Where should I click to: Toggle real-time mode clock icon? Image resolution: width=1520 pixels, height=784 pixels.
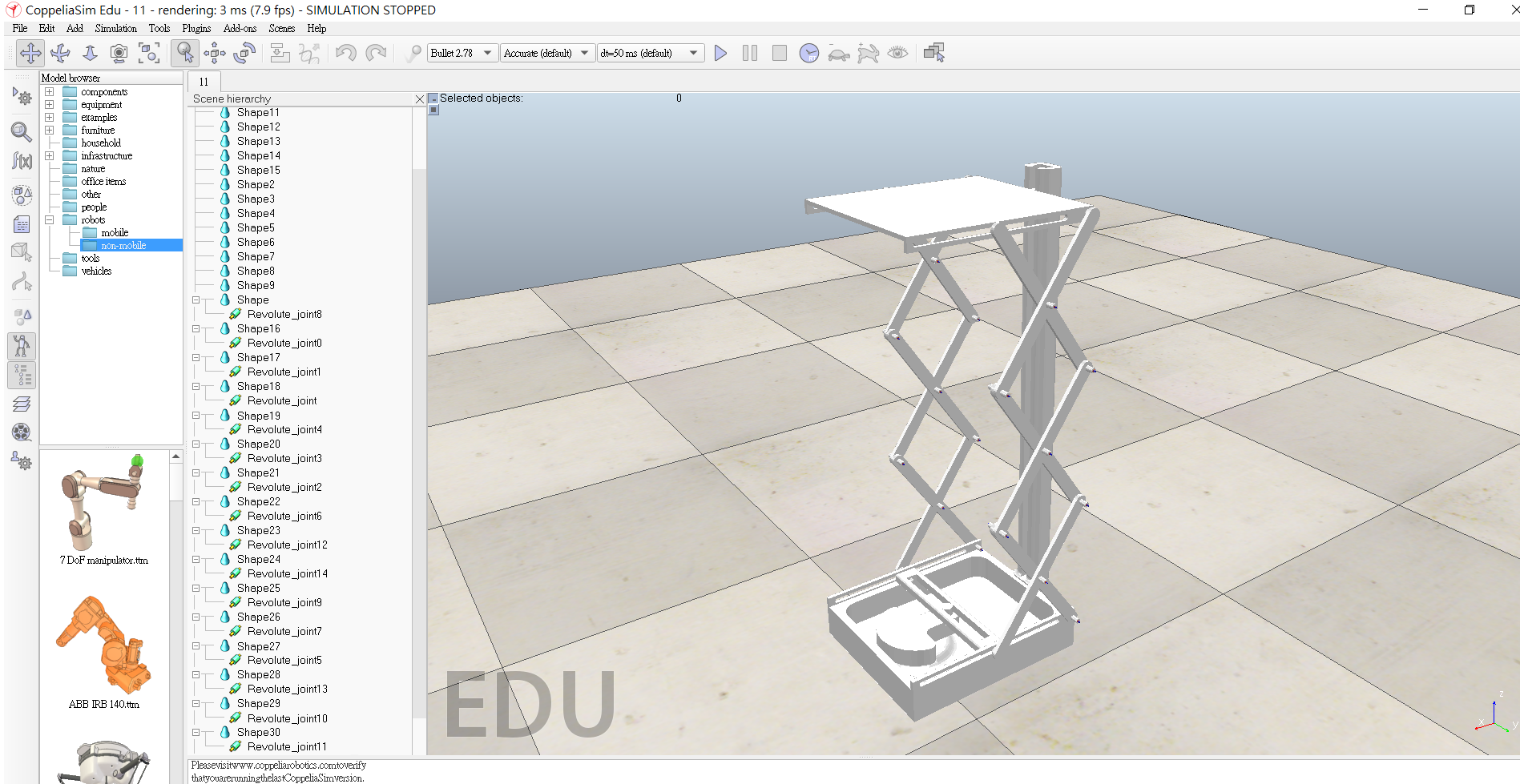[809, 53]
